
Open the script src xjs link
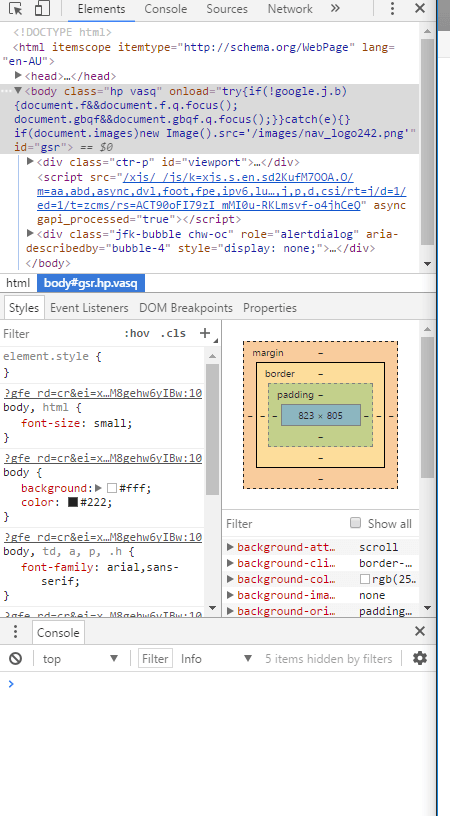click(x=222, y=191)
